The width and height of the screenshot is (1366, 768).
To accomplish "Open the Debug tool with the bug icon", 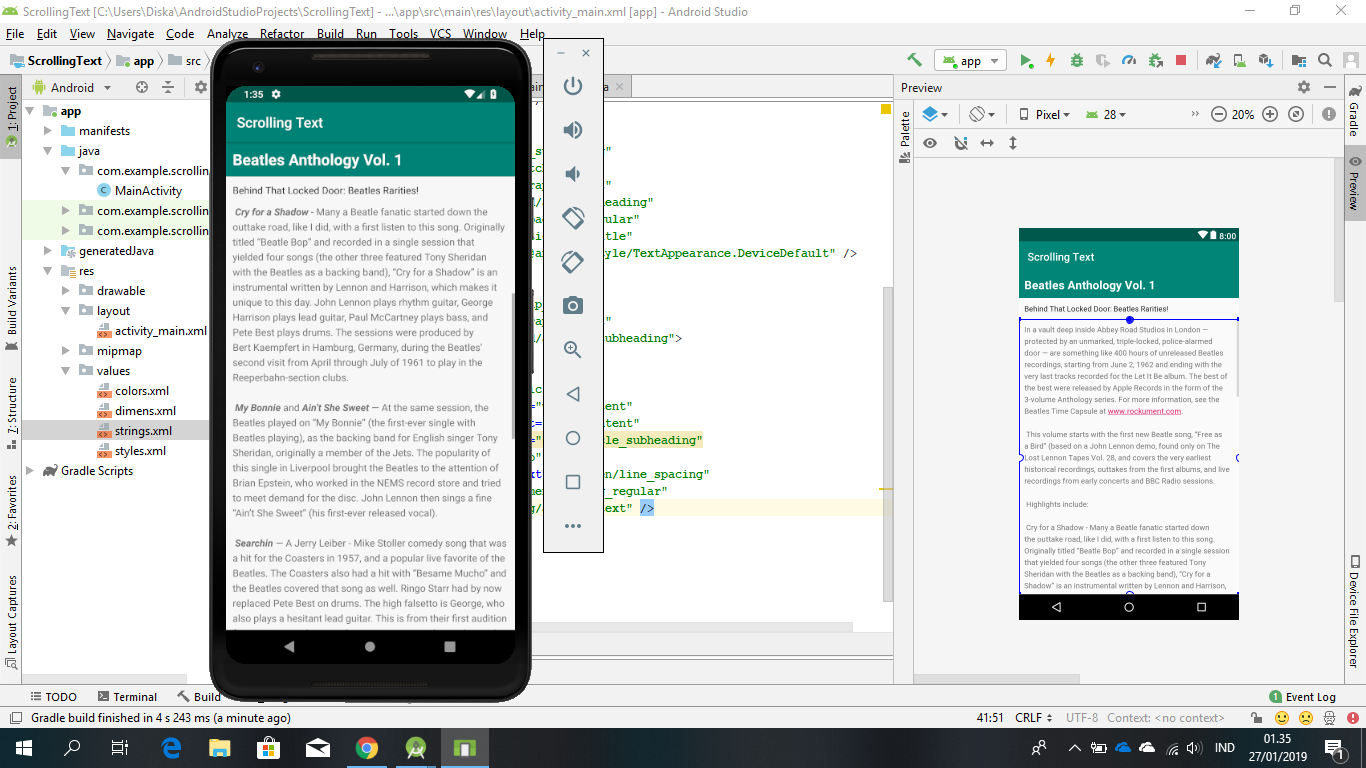I will click(1076, 61).
